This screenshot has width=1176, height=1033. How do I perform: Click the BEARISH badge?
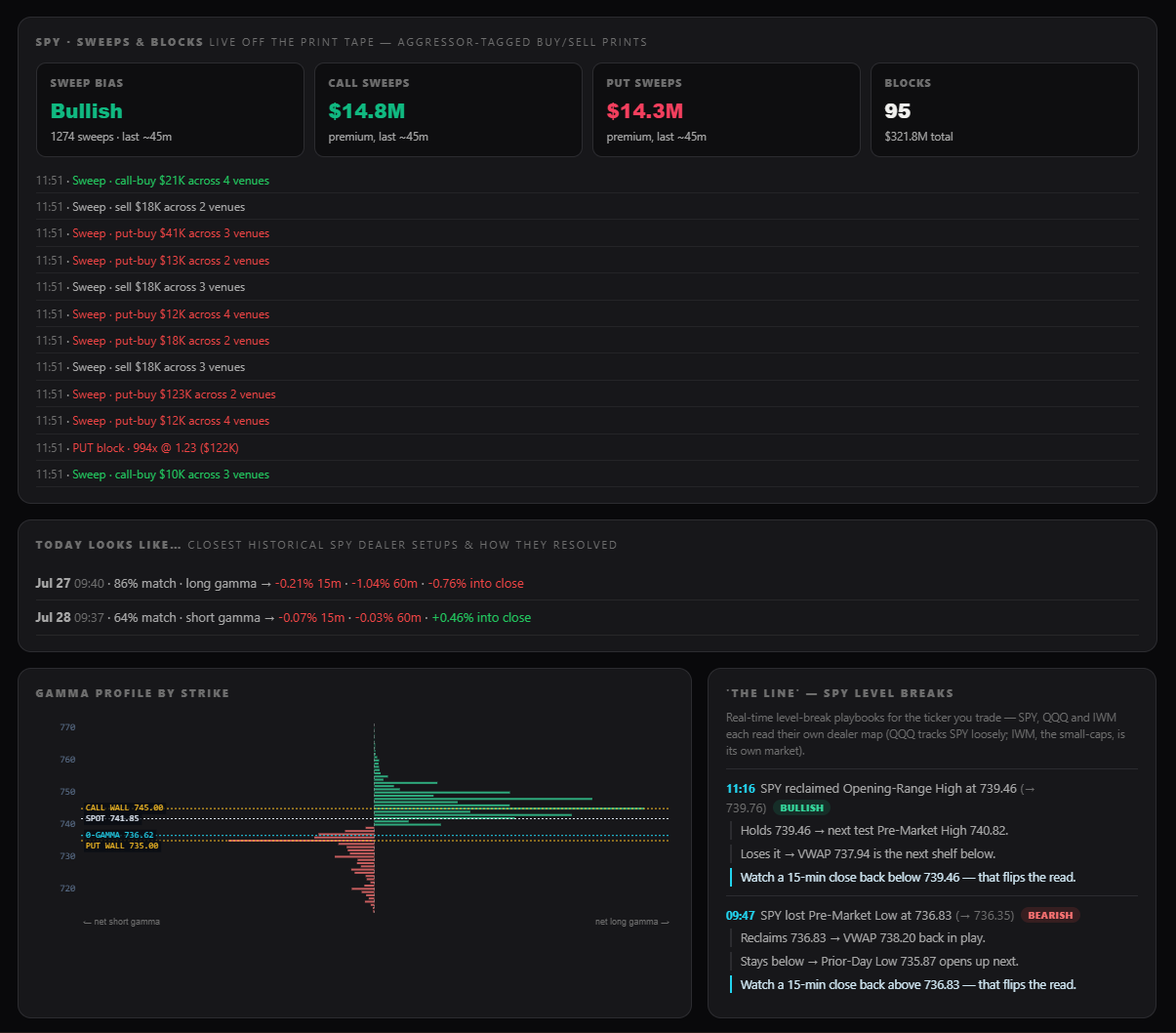1050,916
